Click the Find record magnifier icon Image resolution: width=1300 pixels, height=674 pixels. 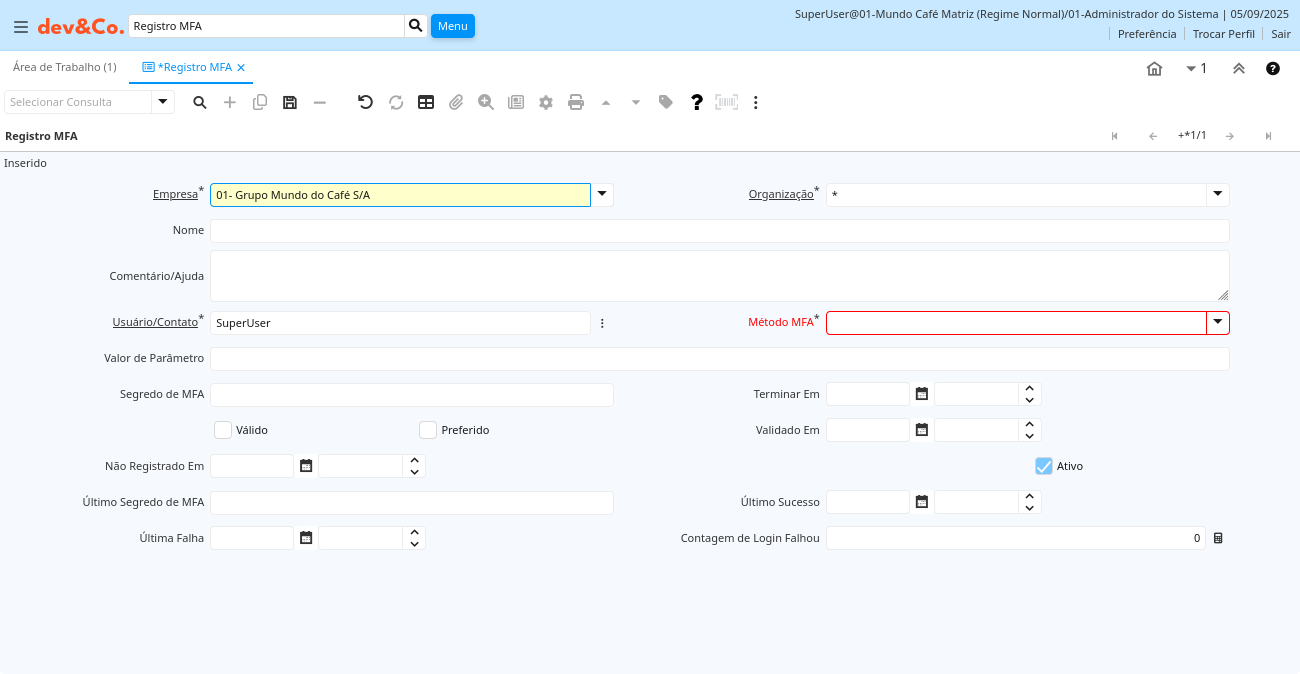pyautogui.click(x=200, y=102)
